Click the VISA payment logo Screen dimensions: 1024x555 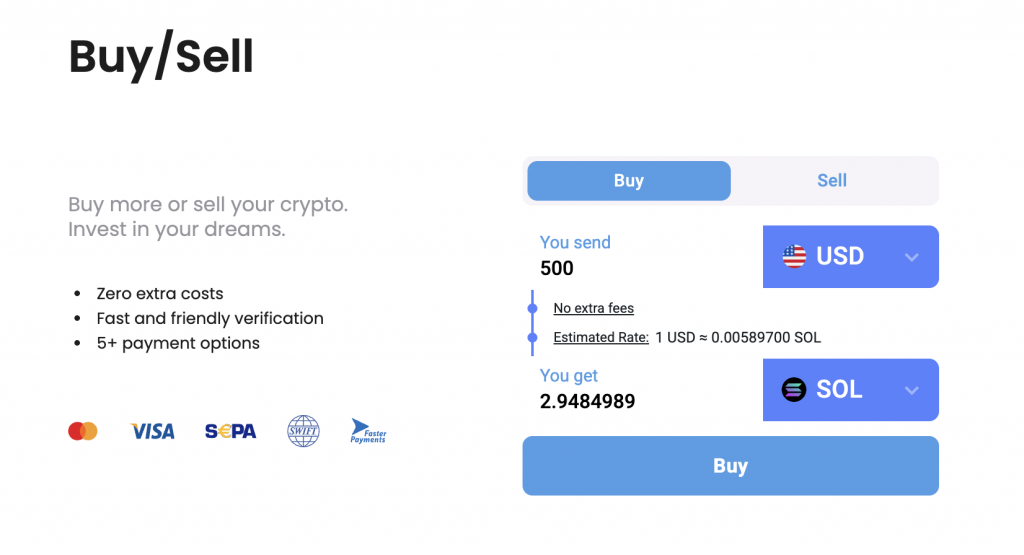152,431
